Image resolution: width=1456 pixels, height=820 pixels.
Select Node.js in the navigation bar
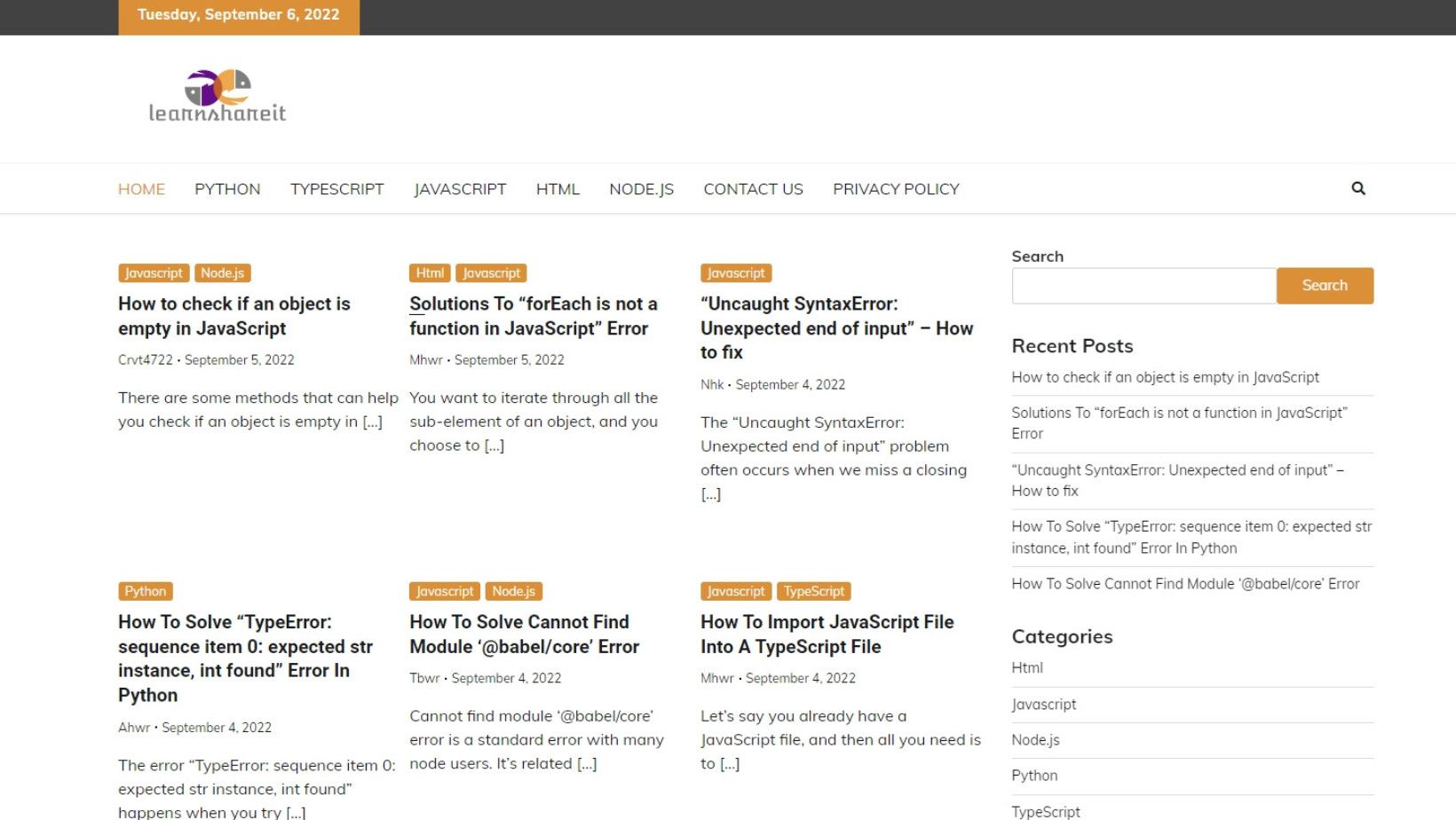[x=641, y=189]
